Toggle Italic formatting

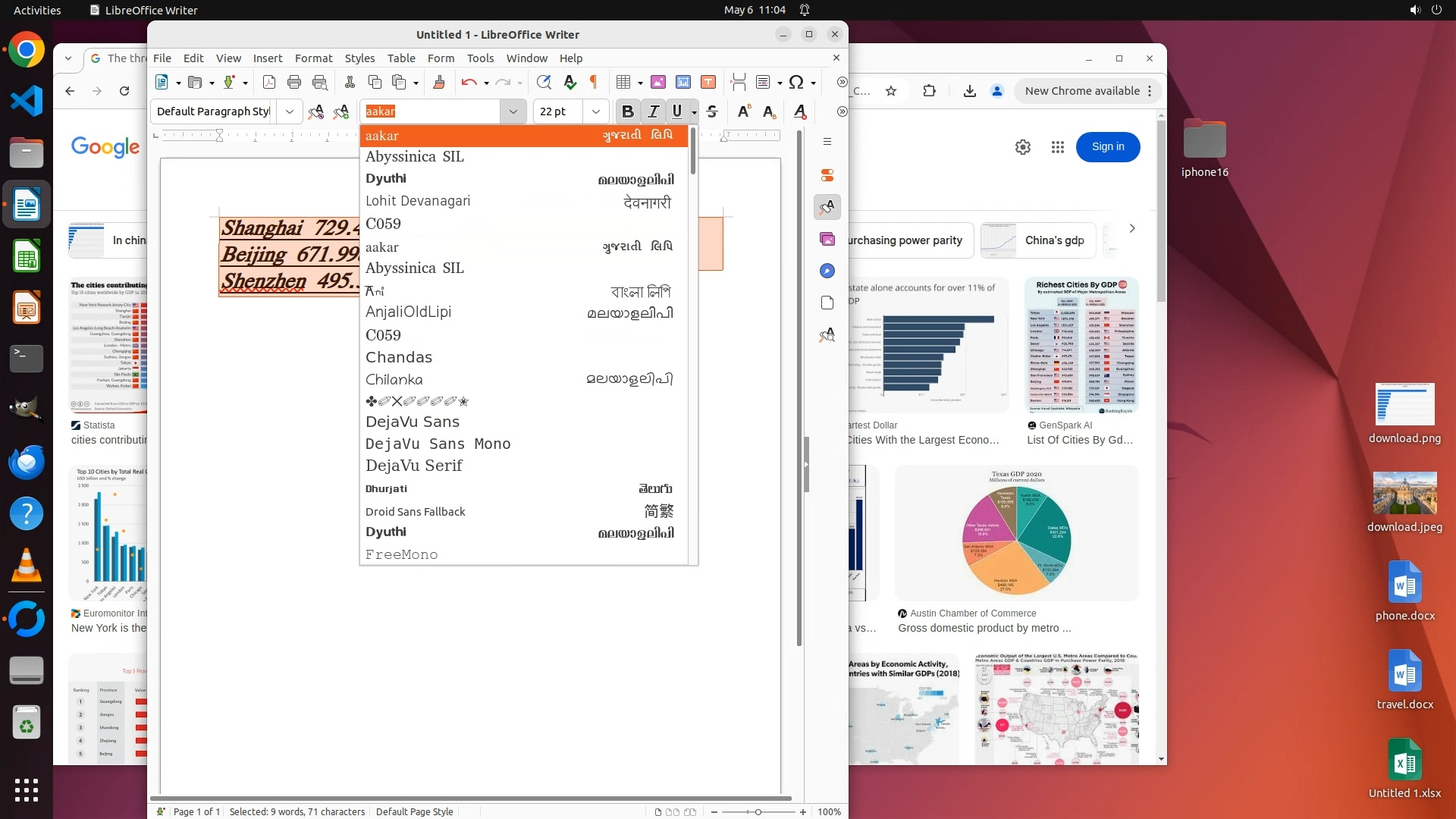(x=653, y=111)
